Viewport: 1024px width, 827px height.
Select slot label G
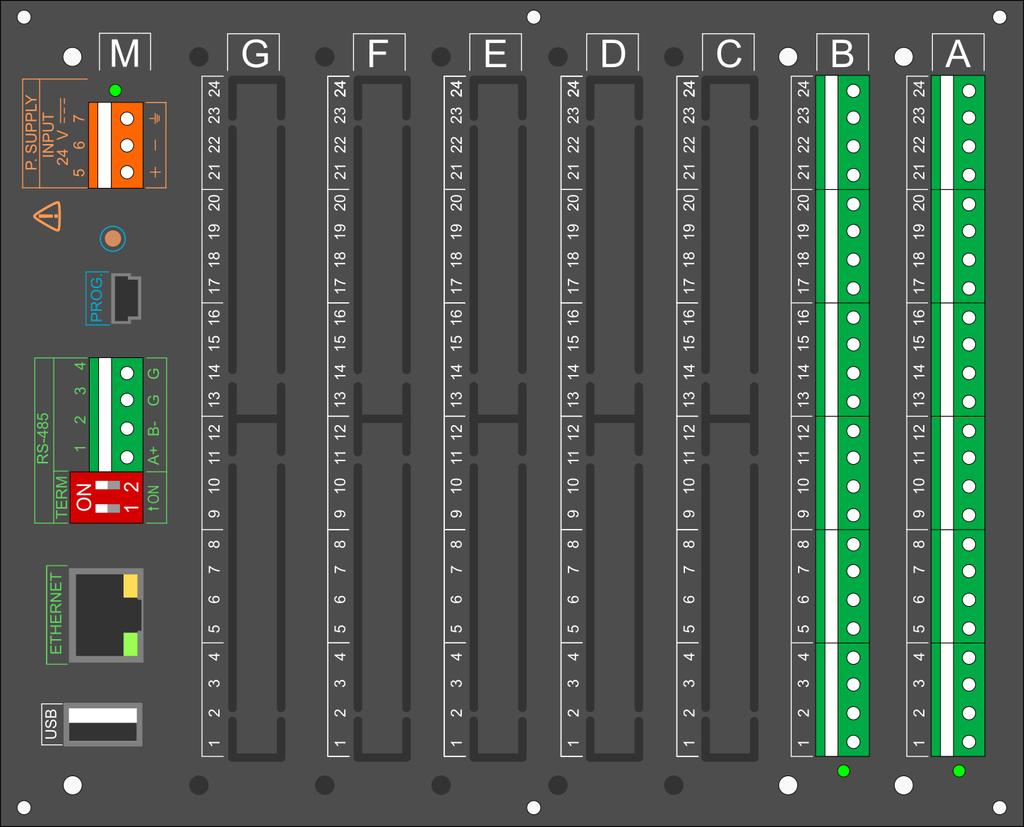point(254,52)
